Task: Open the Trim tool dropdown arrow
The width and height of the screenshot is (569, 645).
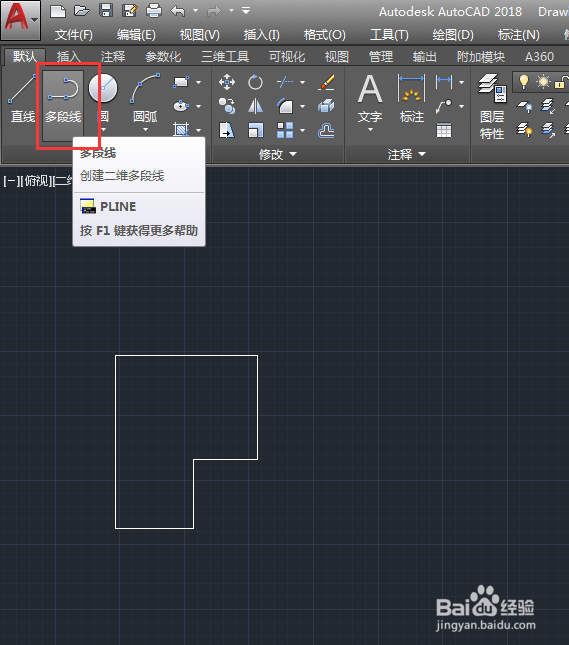Action: pyautogui.click(x=303, y=82)
